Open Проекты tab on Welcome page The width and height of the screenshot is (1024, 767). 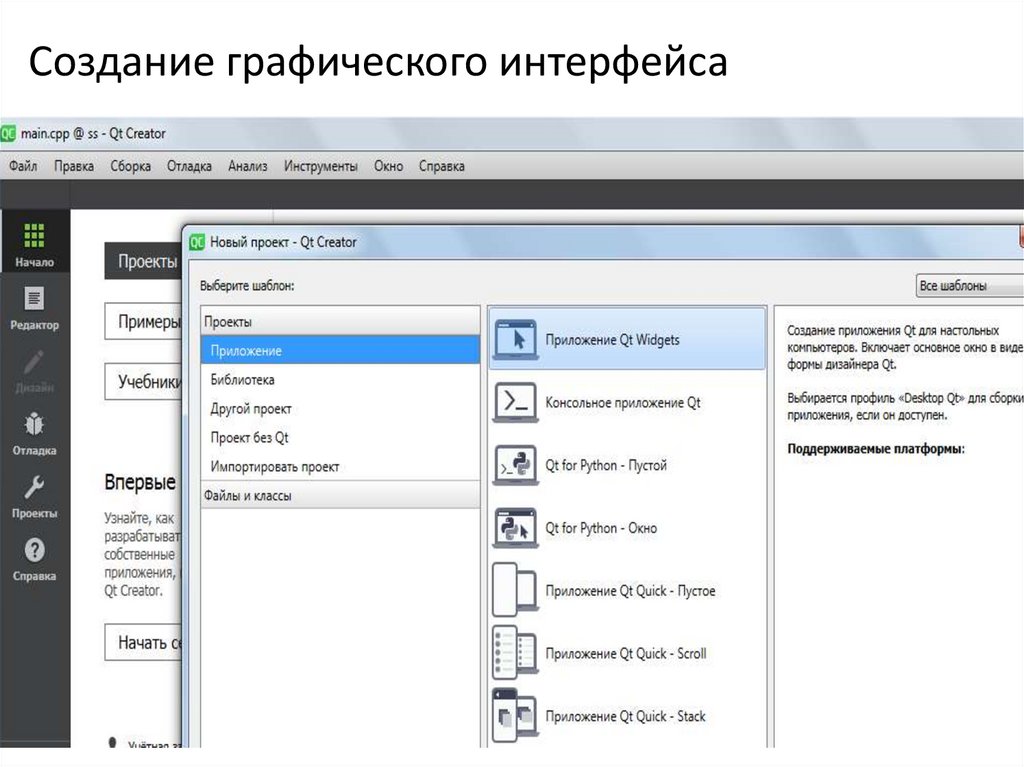[x=144, y=261]
